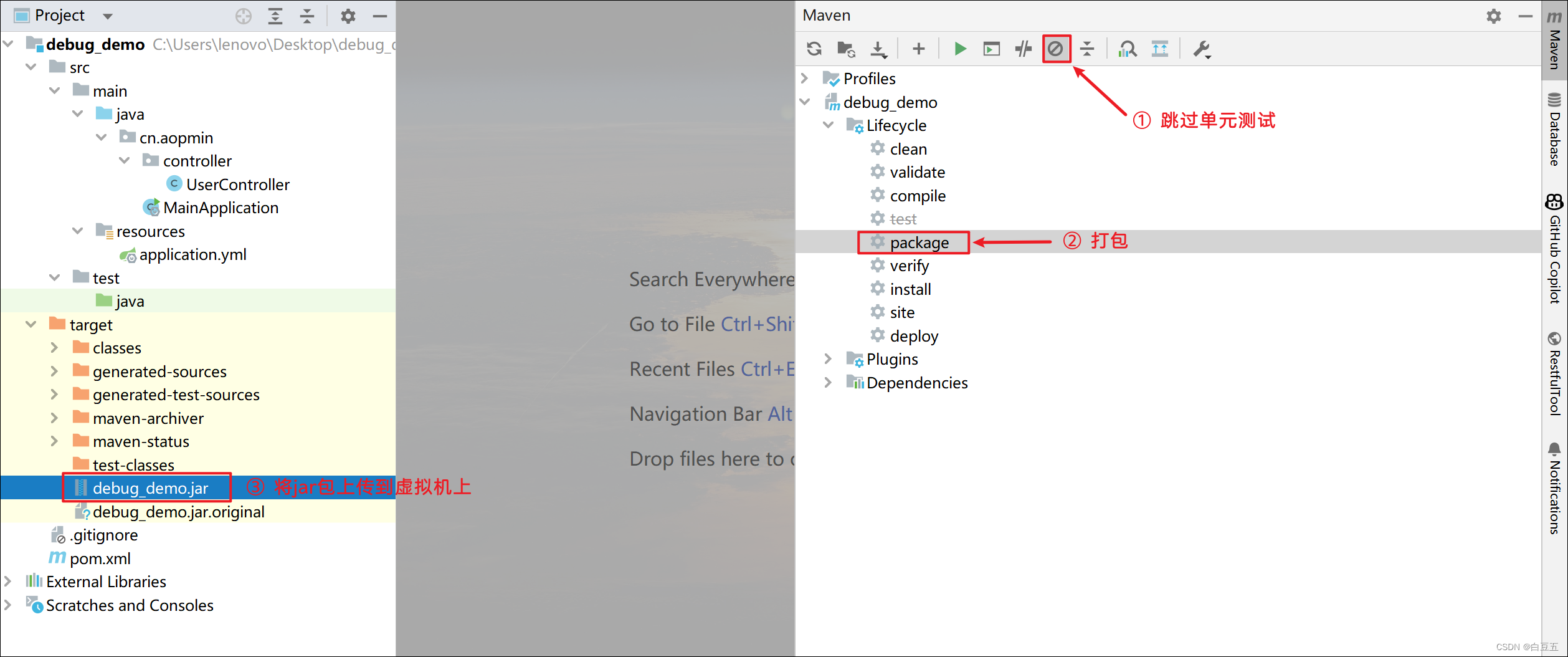Select deploy lifecycle goal
The width and height of the screenshot is (1568, 657).
pos(914,336)
